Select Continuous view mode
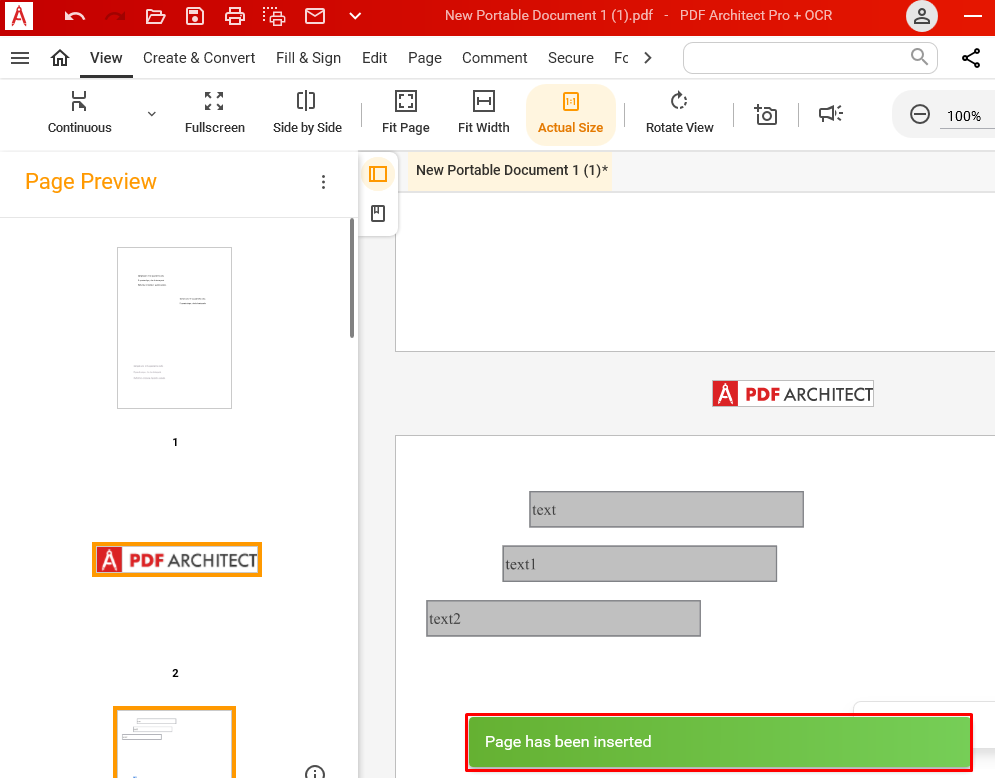The height and width of the screenshot is (778, 995). [x=79, y=112]
